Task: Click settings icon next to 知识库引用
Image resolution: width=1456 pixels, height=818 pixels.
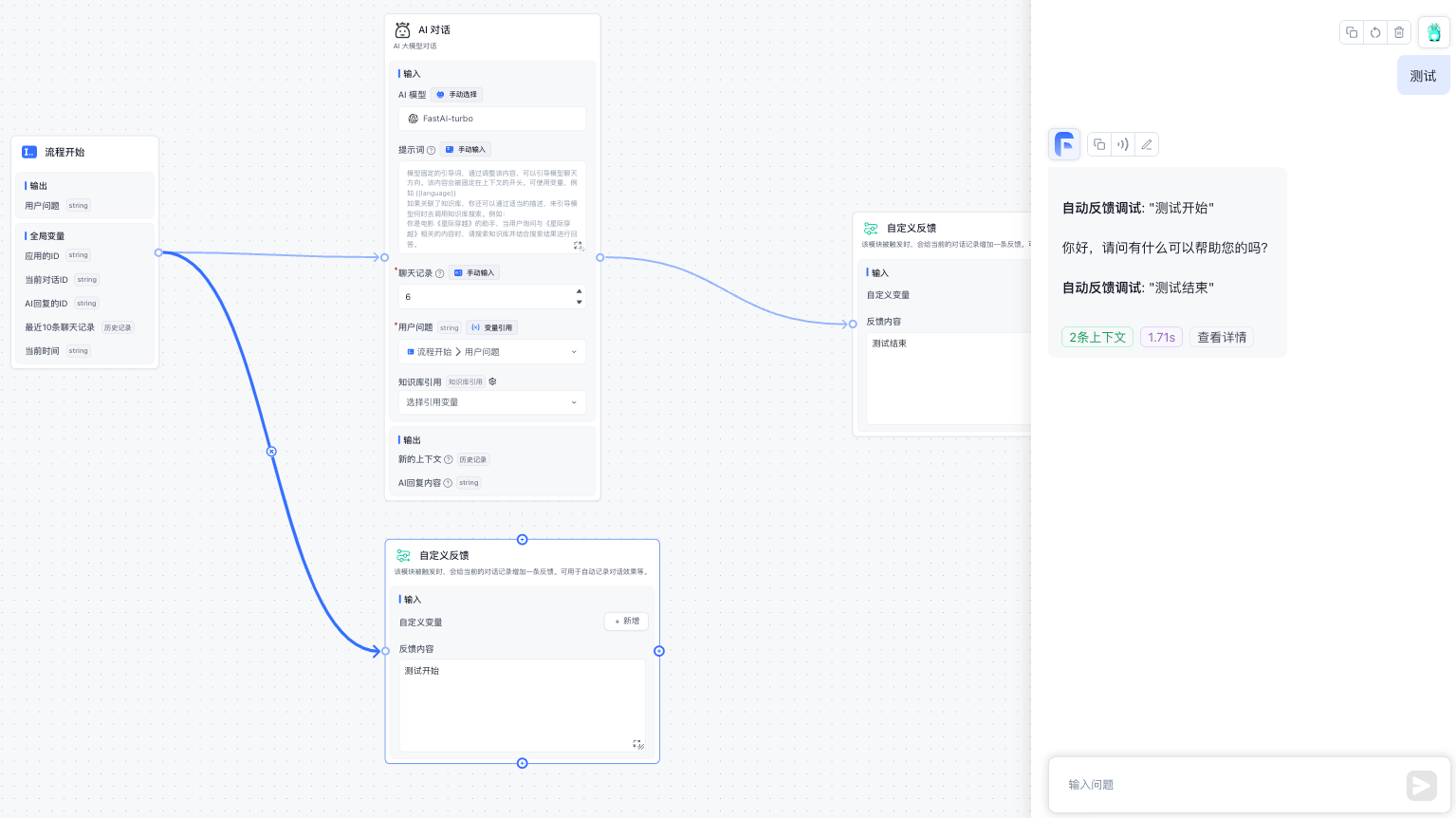Action: (x=492, y=381)
